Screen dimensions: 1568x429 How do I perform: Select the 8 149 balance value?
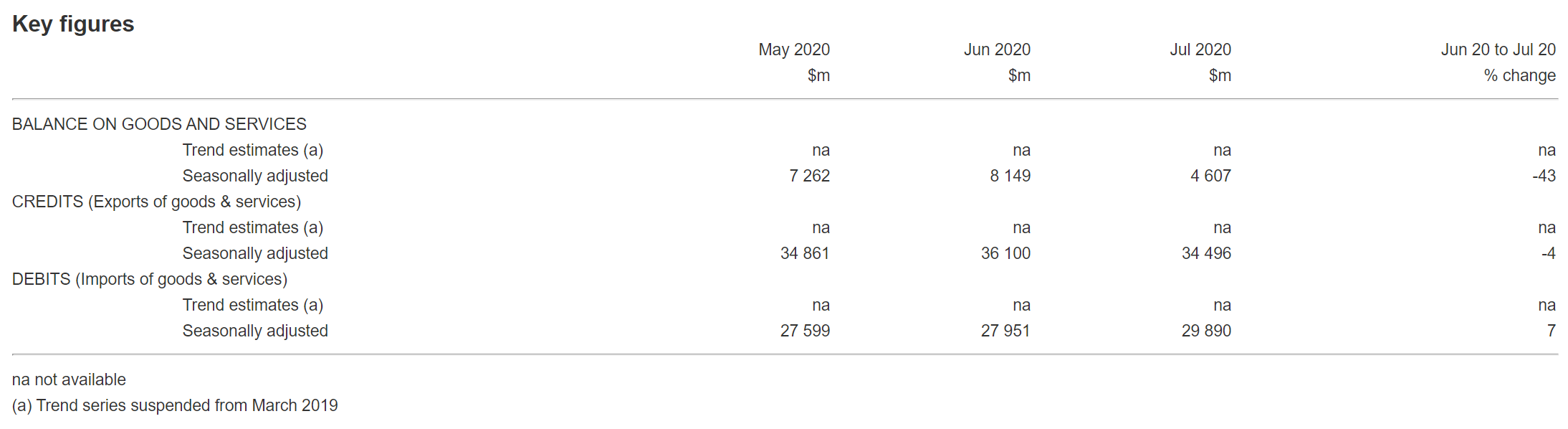tap(1010, 176)
